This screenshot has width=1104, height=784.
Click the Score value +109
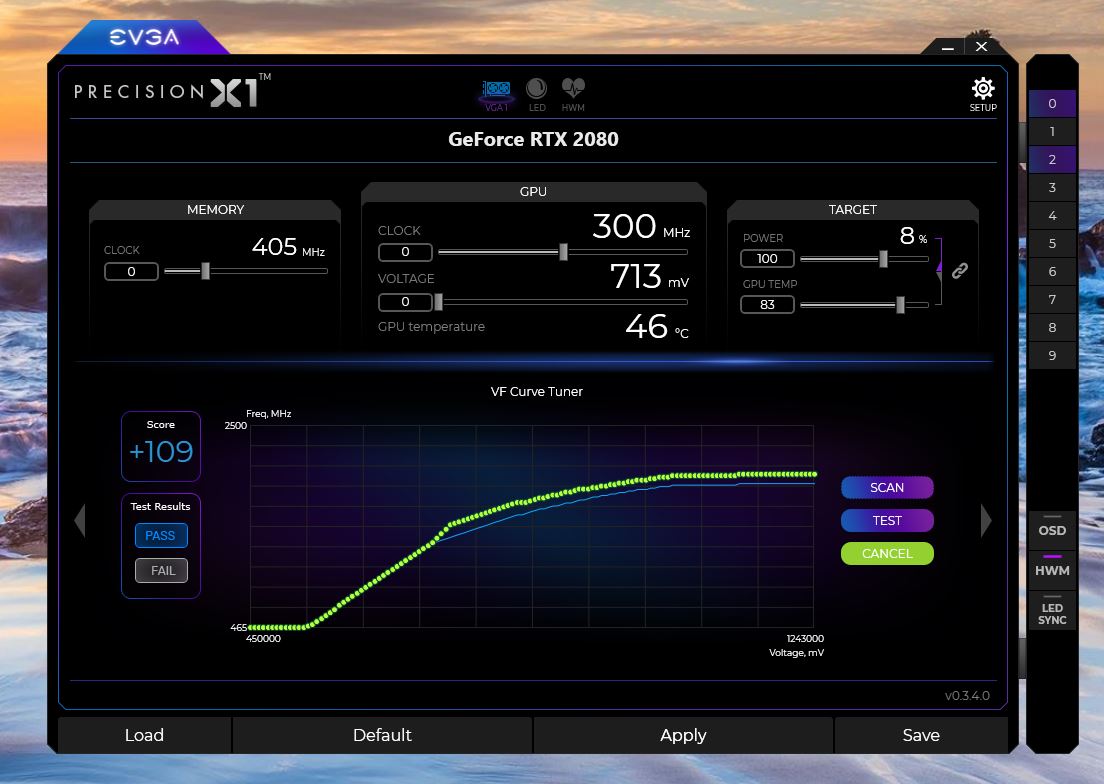coord(161,451)
